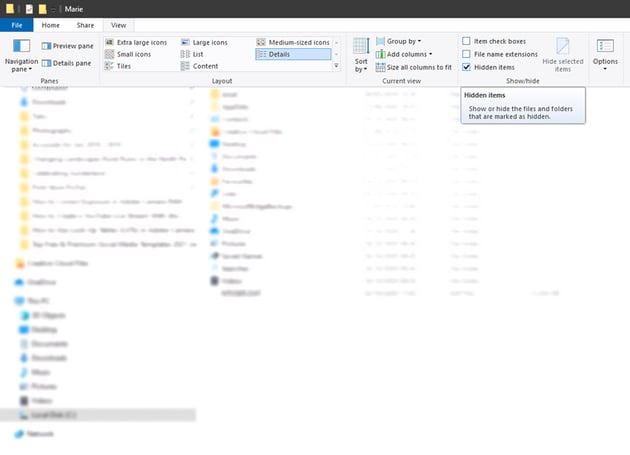Open the Group by dropdown
Image resolution: width=630 pixels, height=455 pixels.
click(x=398, y=41)
